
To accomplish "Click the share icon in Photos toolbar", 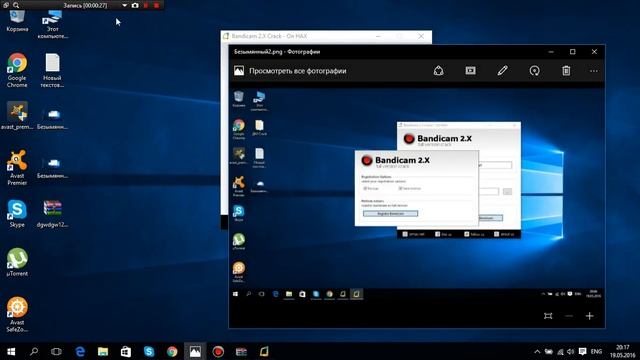I will point(438,71).
